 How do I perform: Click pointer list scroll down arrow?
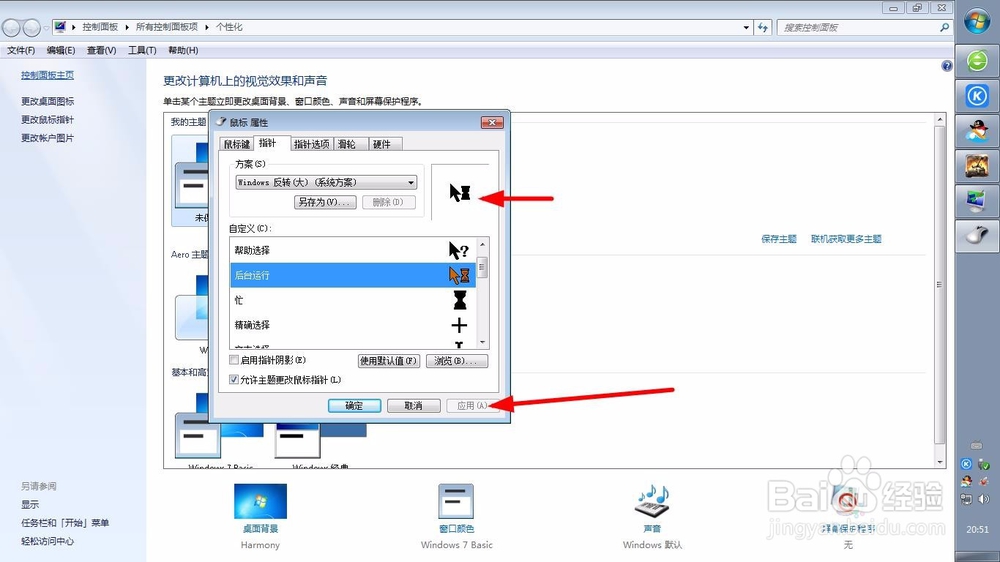coord(483,343)
